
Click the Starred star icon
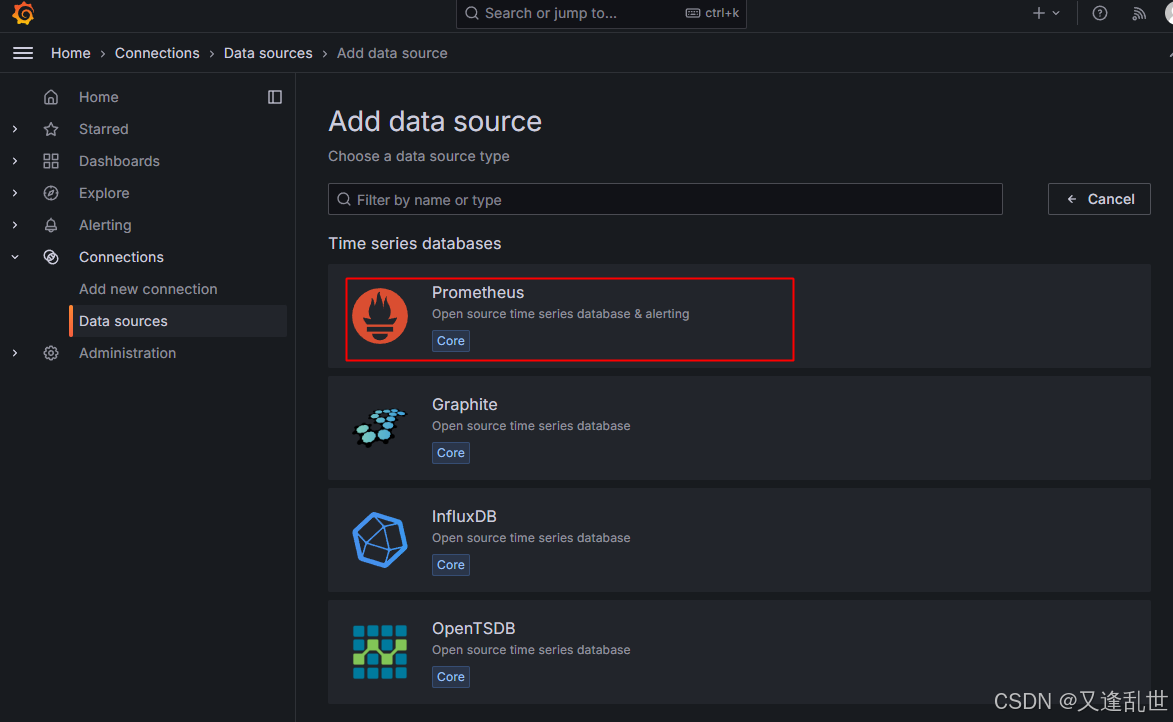tap(51, 129)
